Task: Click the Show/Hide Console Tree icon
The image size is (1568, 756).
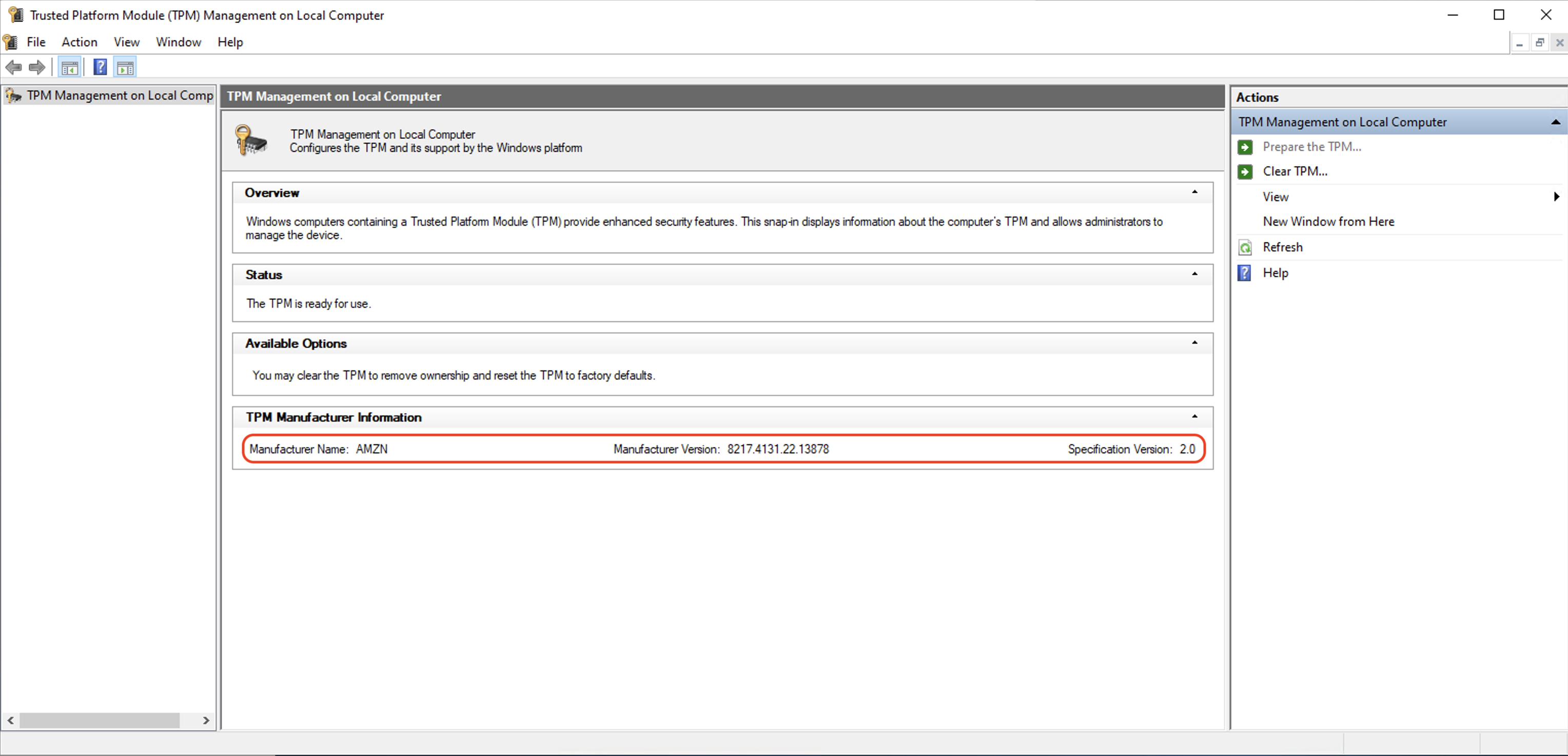Action: [69, 67]
